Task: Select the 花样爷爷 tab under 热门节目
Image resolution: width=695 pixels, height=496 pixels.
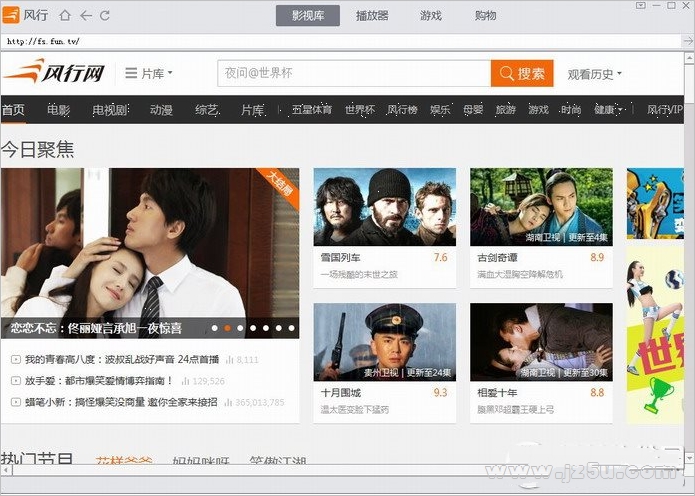Action: click(x=124, y=460)
